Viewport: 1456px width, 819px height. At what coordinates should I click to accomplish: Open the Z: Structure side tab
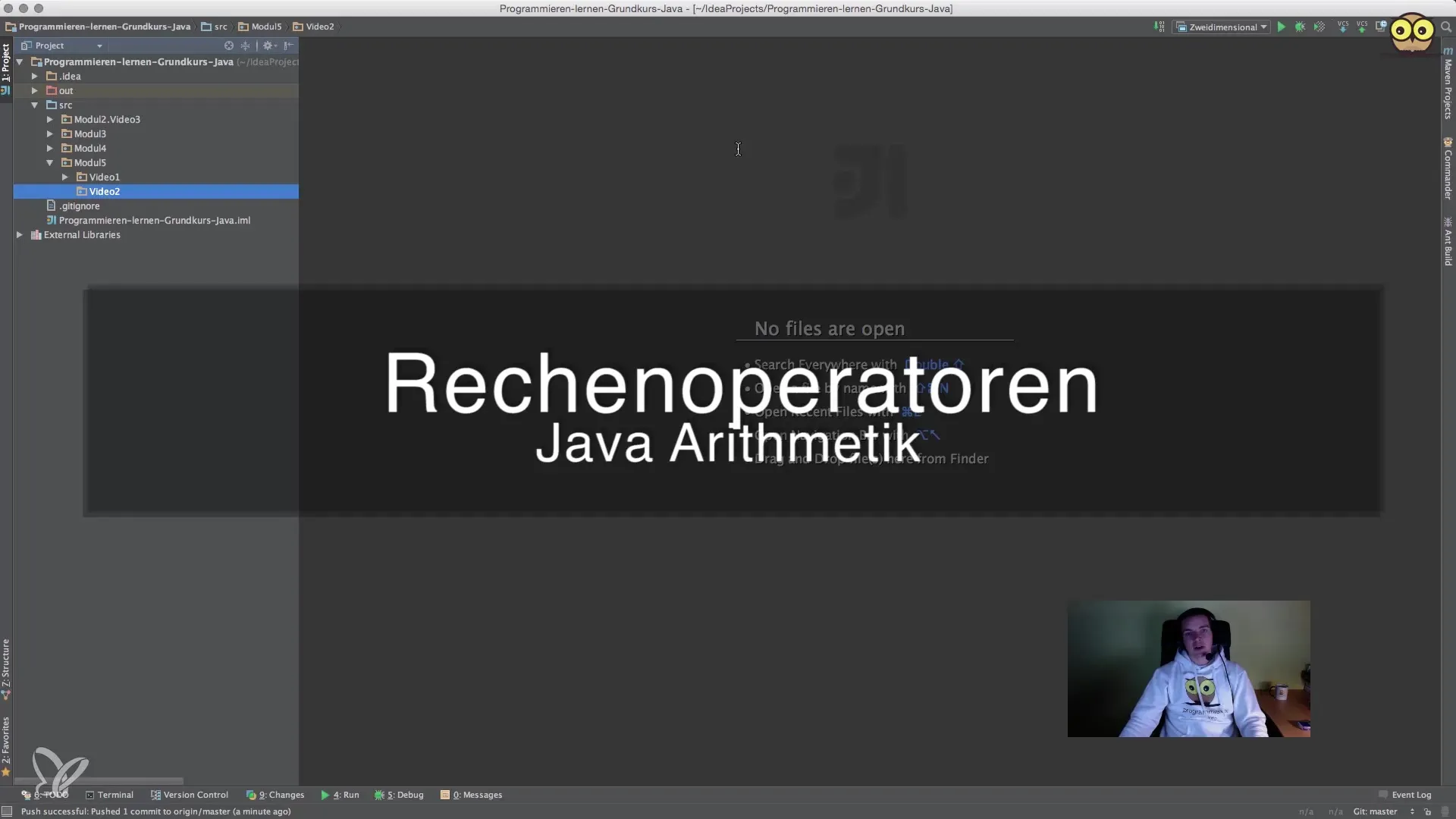6,669
